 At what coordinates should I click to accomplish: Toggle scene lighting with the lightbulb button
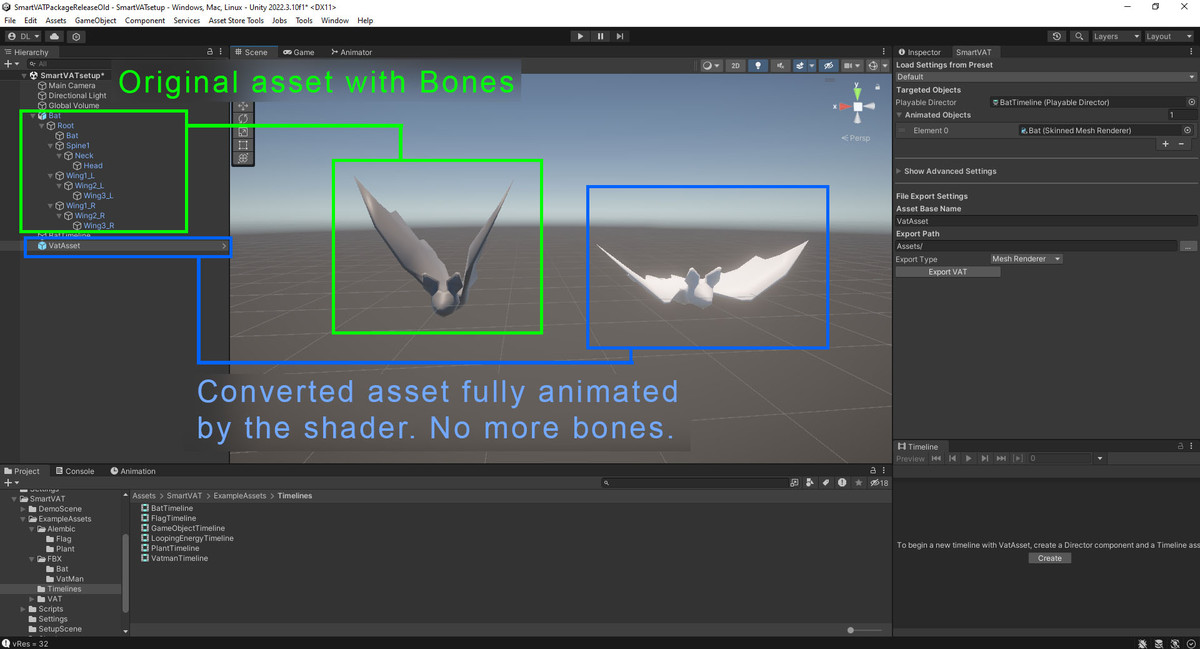tap(759, 66)
